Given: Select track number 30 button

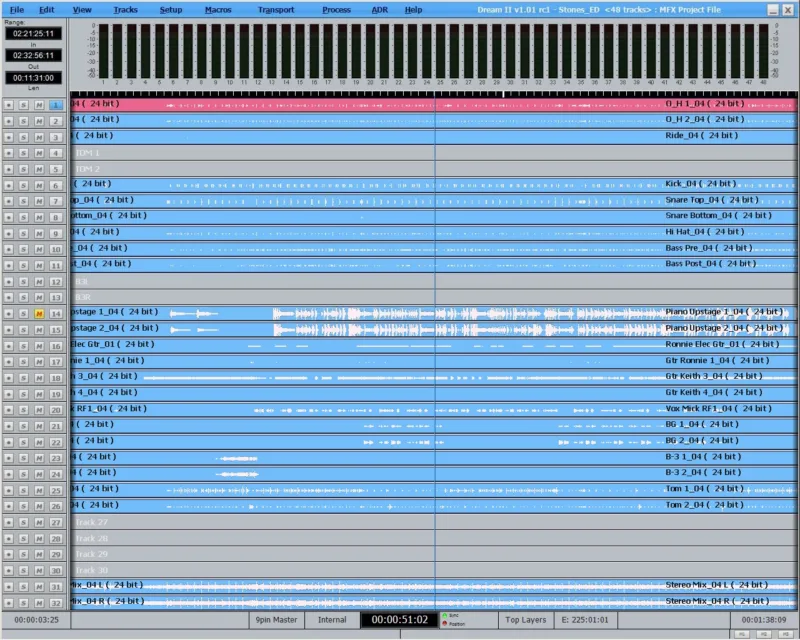Looking at the screenshot, I should click(x=56, y=571).
